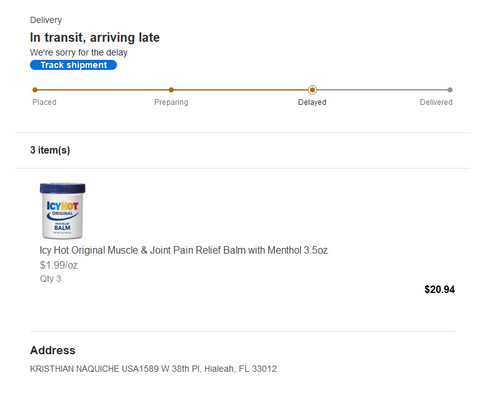Select the 3 item(s) header
The height and width of the screenshot is (416, 500).
tap(50, 150)
